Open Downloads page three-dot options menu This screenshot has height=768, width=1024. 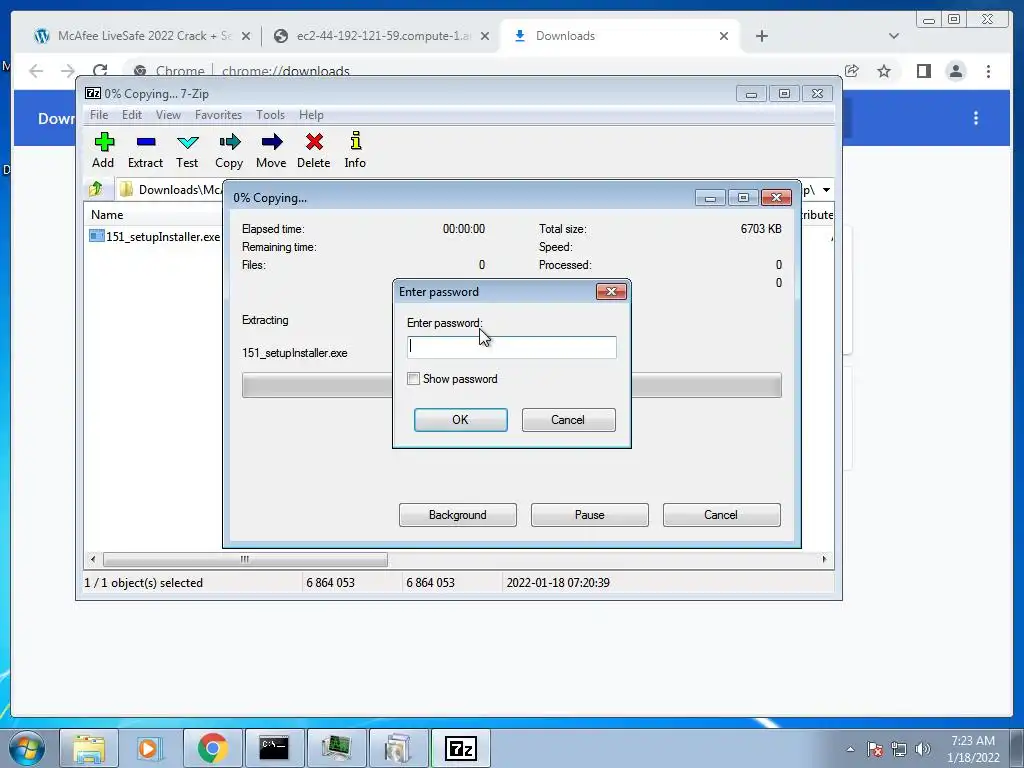(x=976, y=118)
